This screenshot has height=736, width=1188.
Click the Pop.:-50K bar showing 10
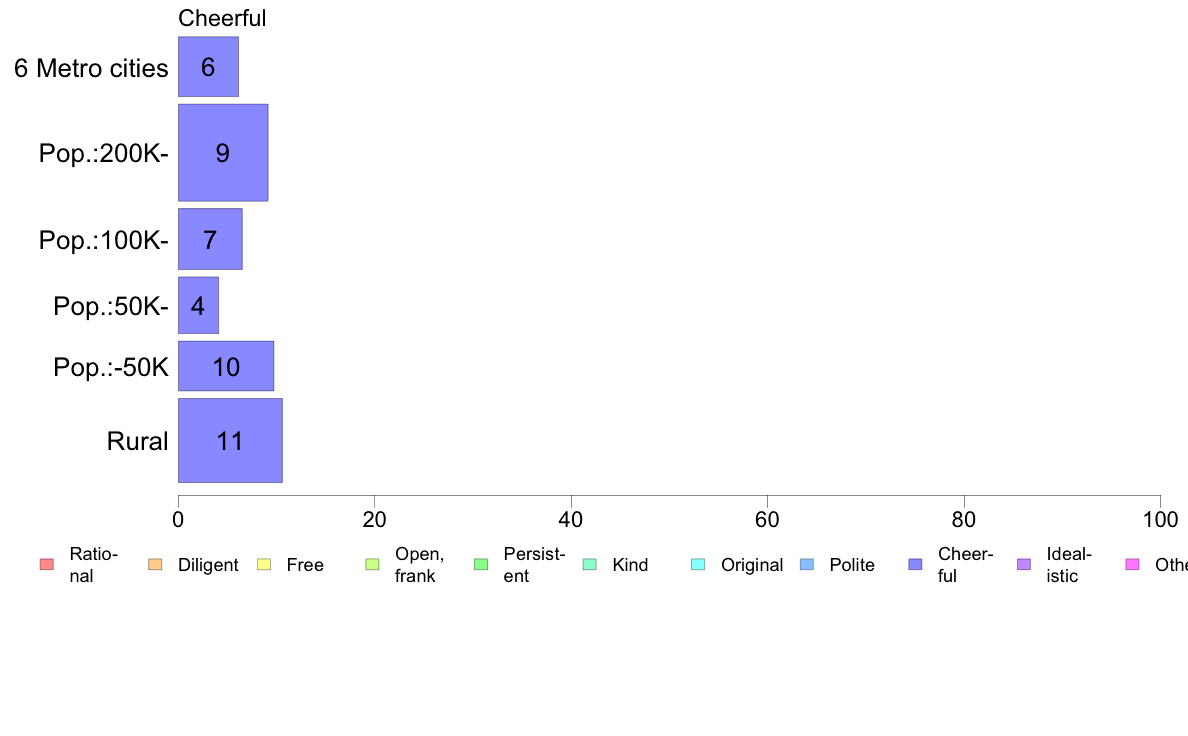point(226,366)
